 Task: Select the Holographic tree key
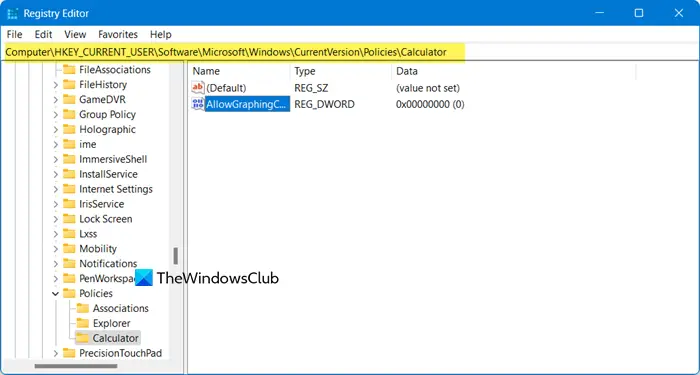click(x=108, y=129)
